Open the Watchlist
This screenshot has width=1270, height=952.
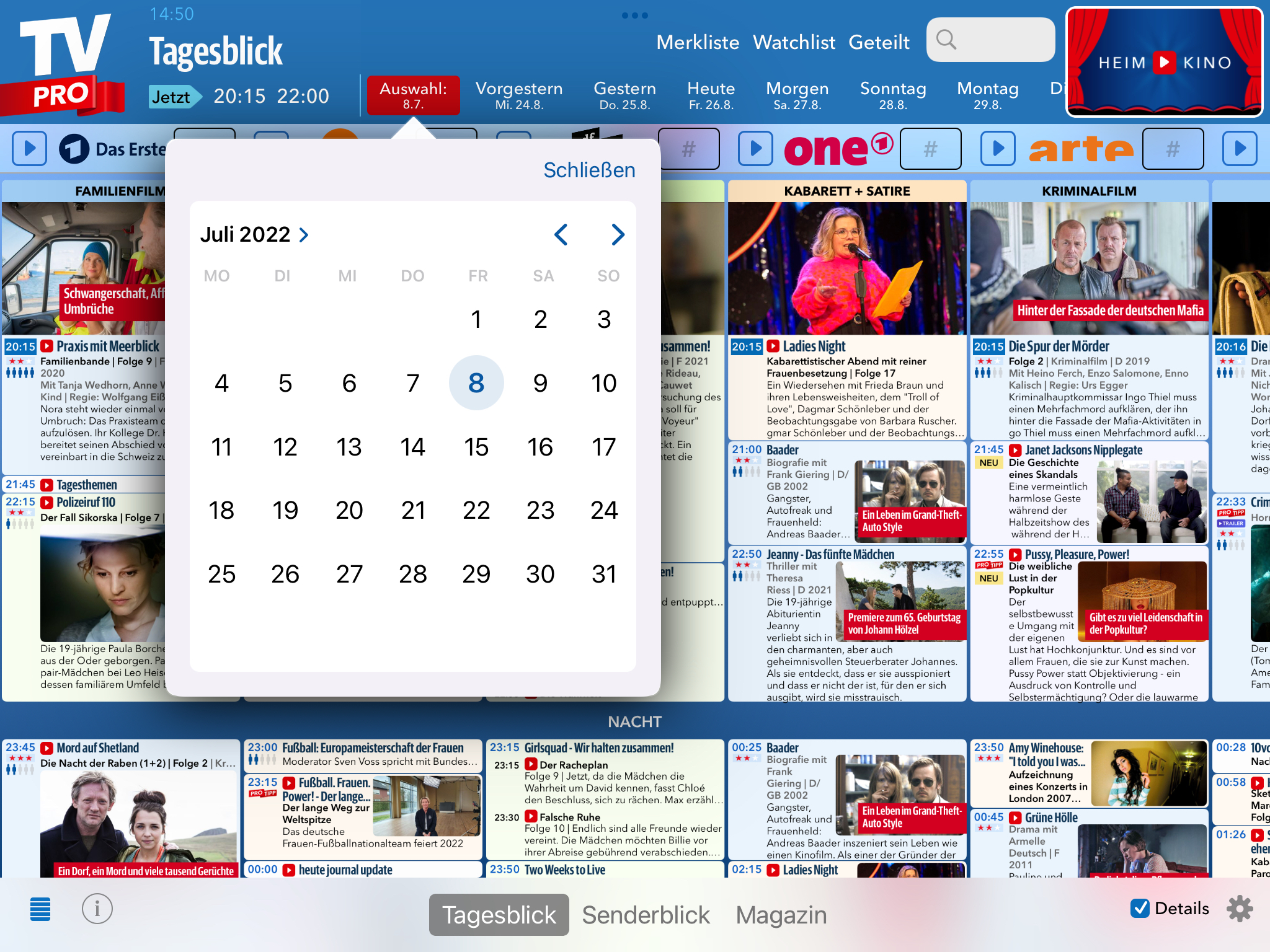(794, 42)
